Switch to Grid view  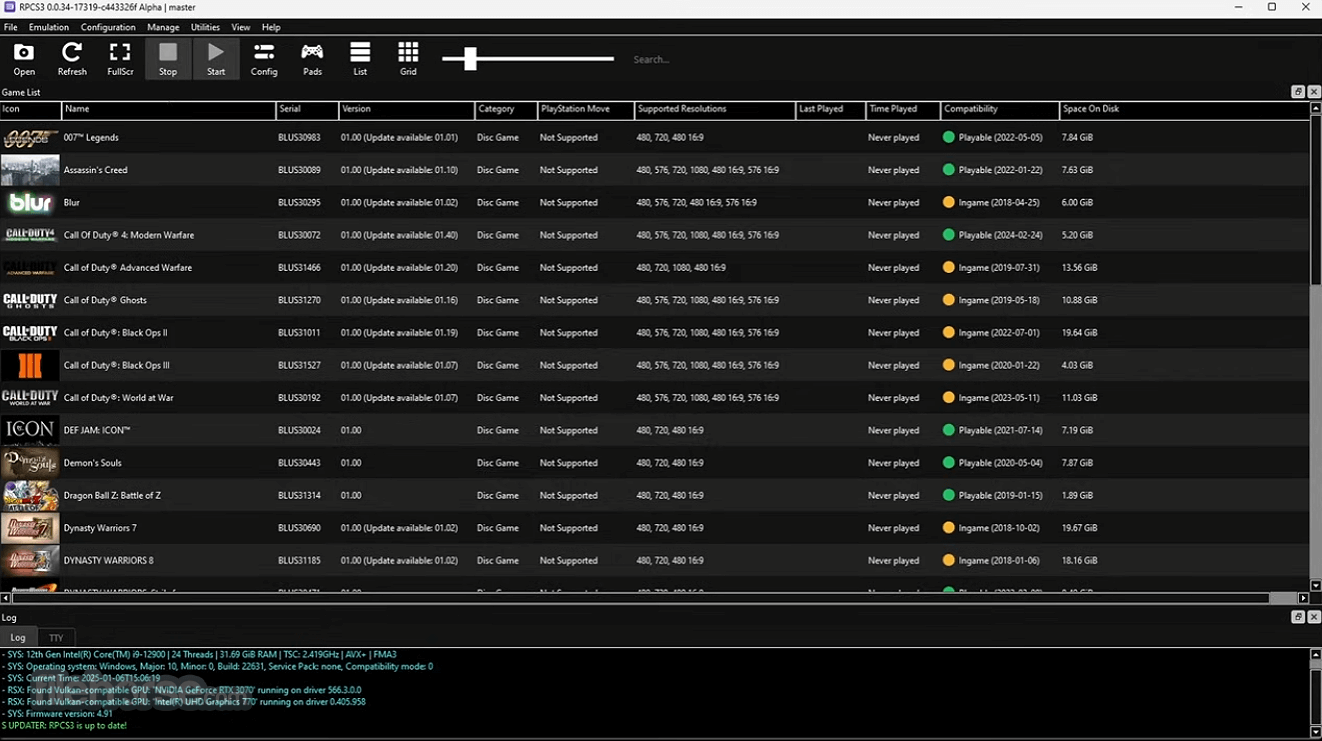tap(408, 59)
